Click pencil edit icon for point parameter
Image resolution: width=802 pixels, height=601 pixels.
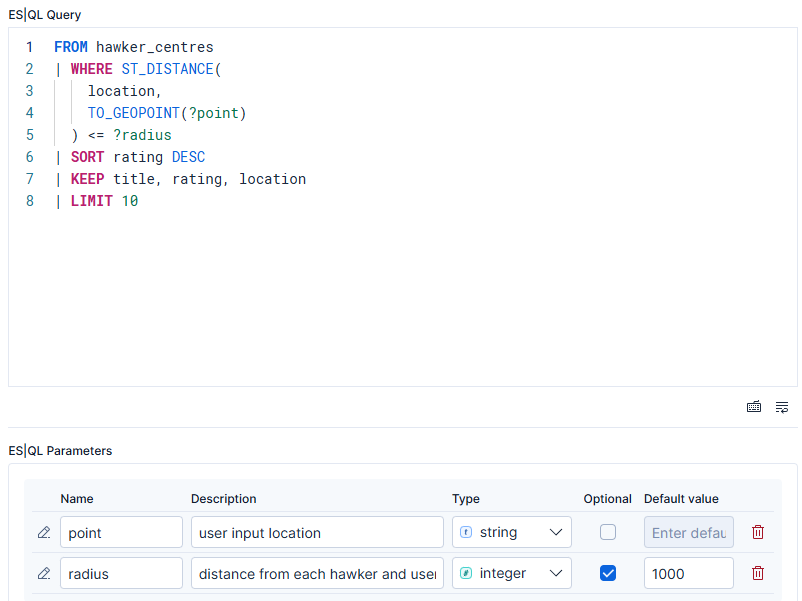44,532
